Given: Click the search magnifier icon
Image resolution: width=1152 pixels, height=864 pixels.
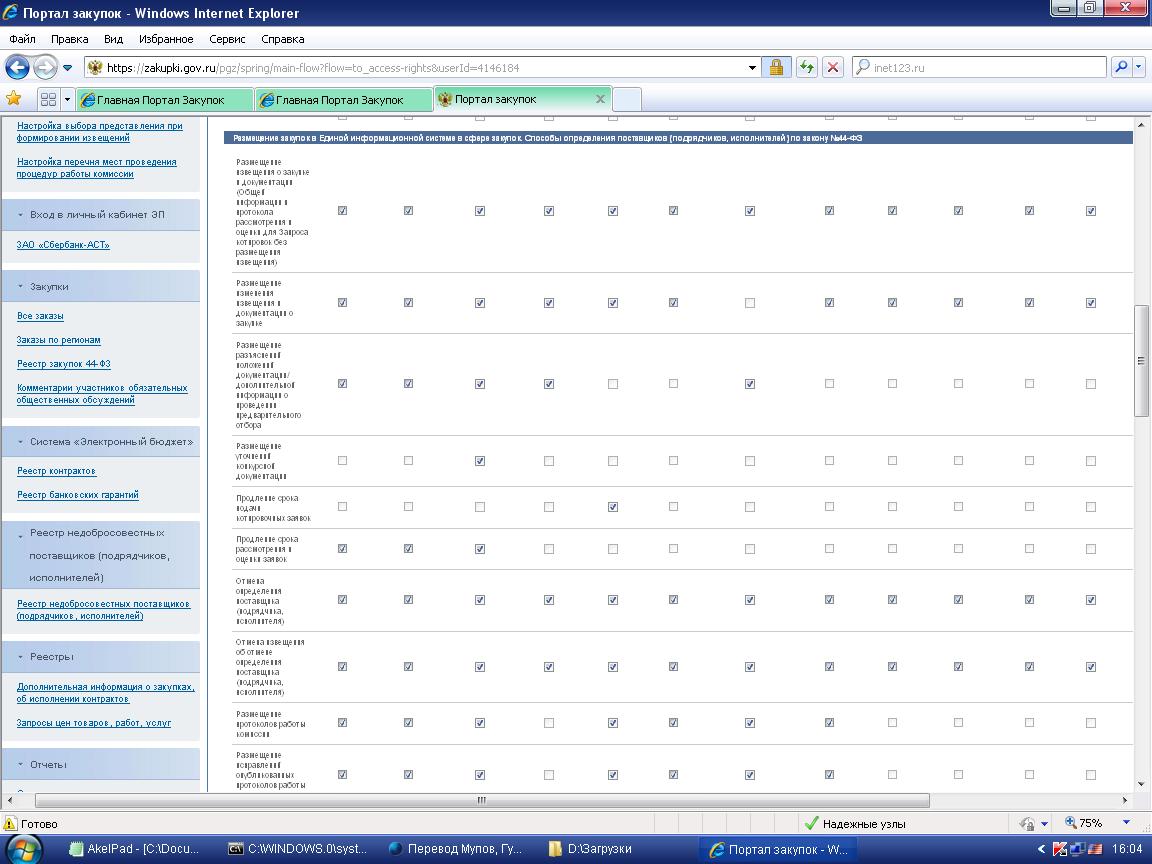Looking at the screenshot, I should point(1122,67).
